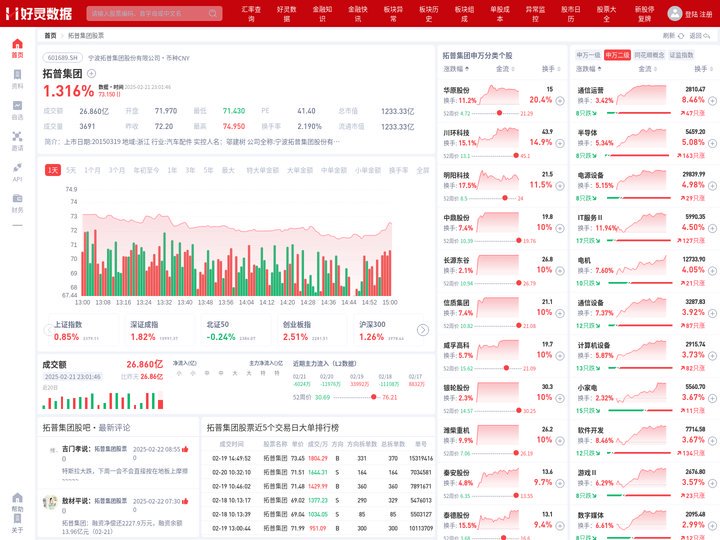Image resolution: width=720 pixels, height=540 pixels.
Task: Open the API sidebar icon
Action: click(x=17, y=168)
